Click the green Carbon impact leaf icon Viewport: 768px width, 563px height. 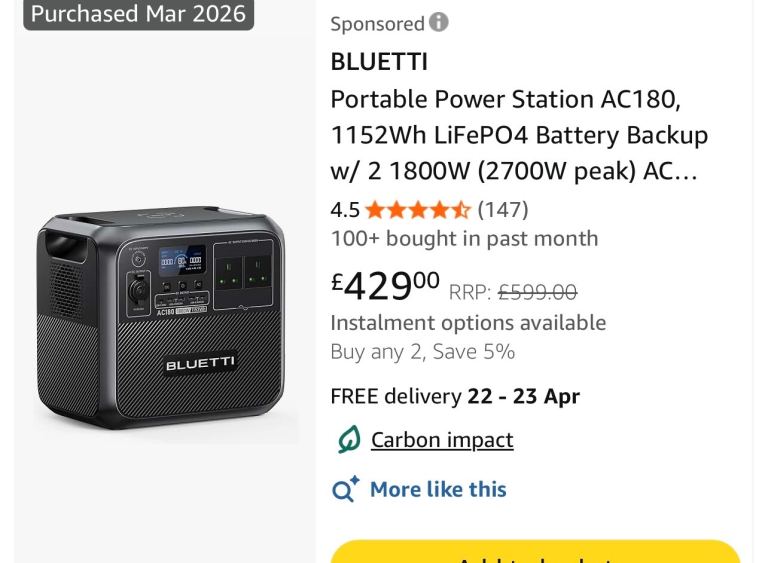[348, 440]
